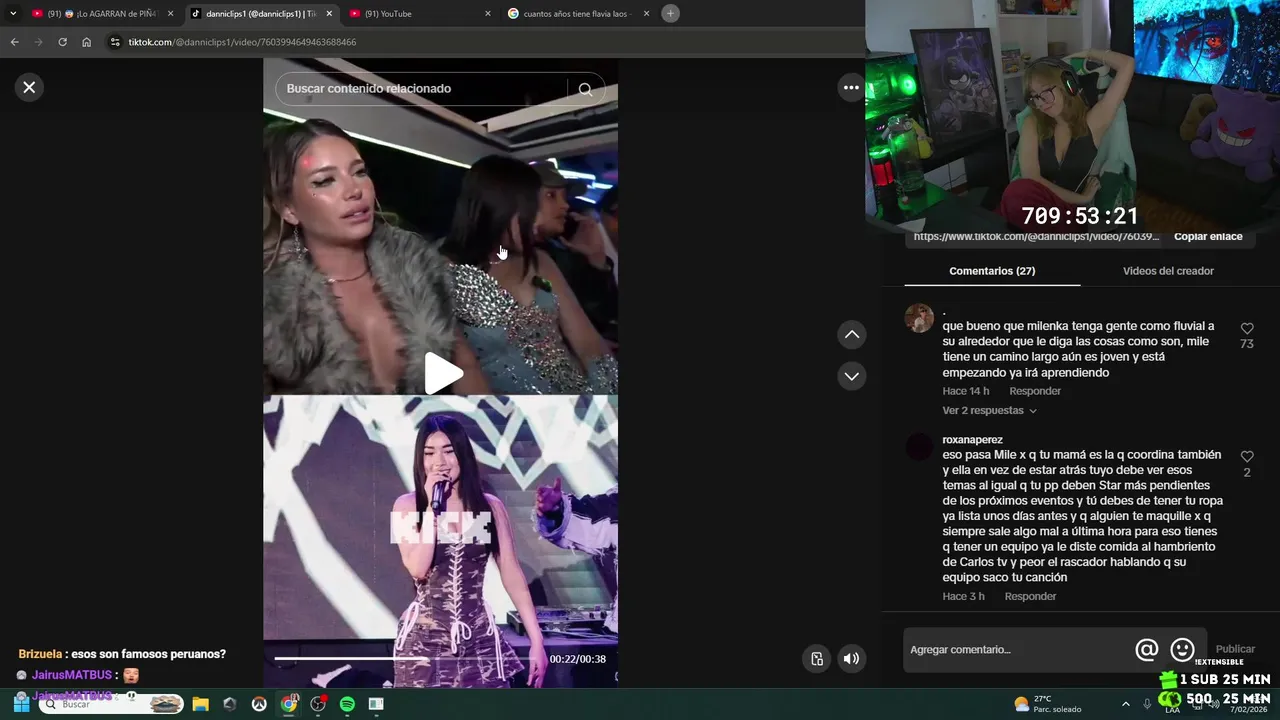Open roxanaperez profile name
1280x720 pixels.
[972, 440]
